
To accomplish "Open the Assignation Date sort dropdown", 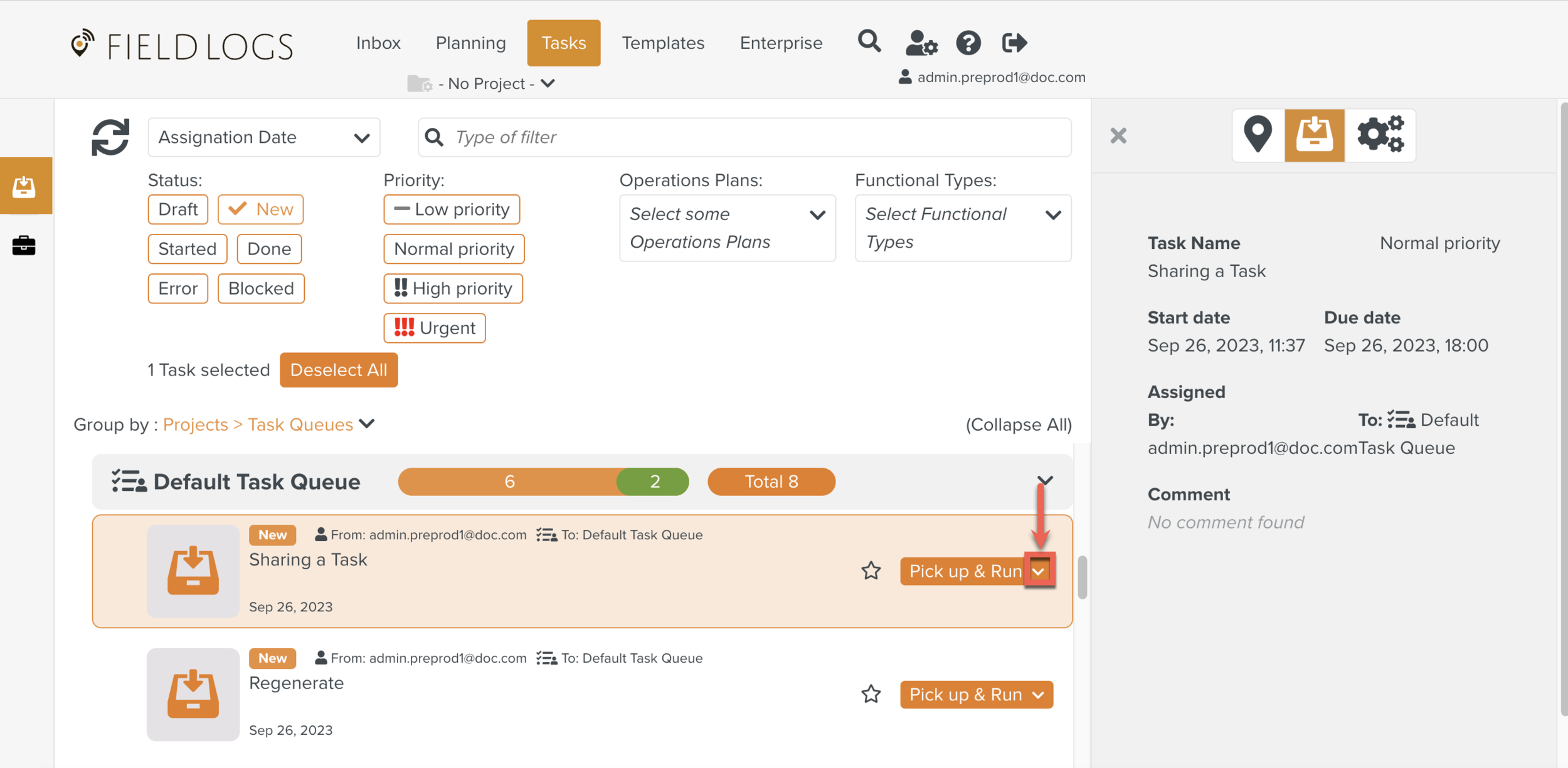I will coord(264,137).
